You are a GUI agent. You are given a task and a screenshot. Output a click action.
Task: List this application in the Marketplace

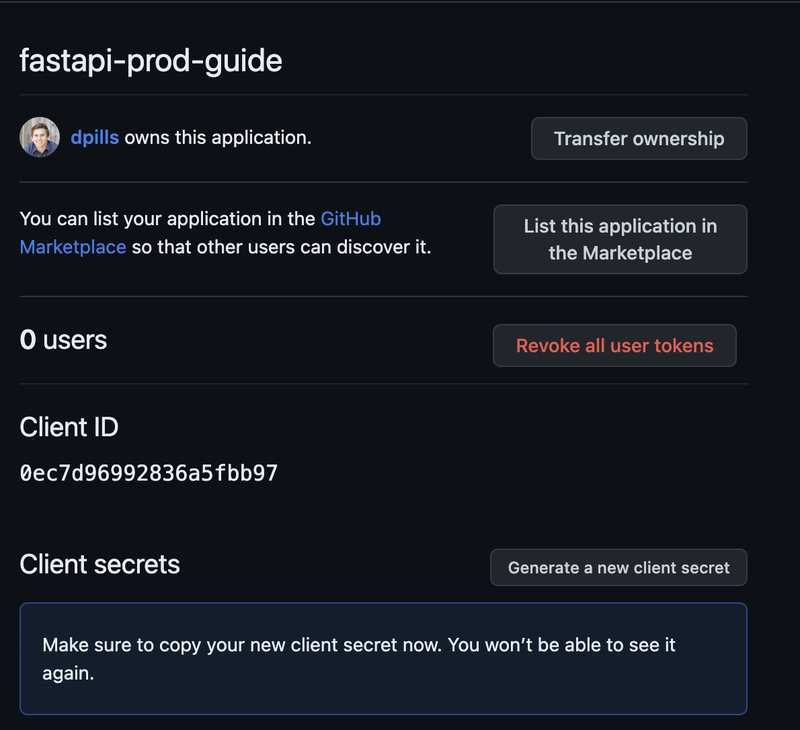click(x=620, y=239)
